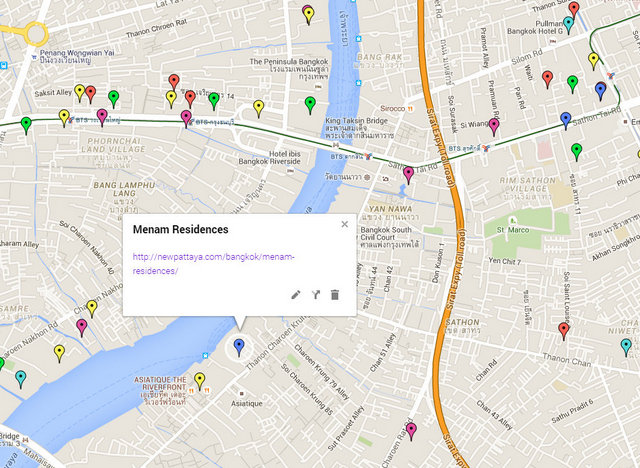This screenshot has height=468, width=640.
Task: Click the trash delete icon in the popup
Action: 335,295
